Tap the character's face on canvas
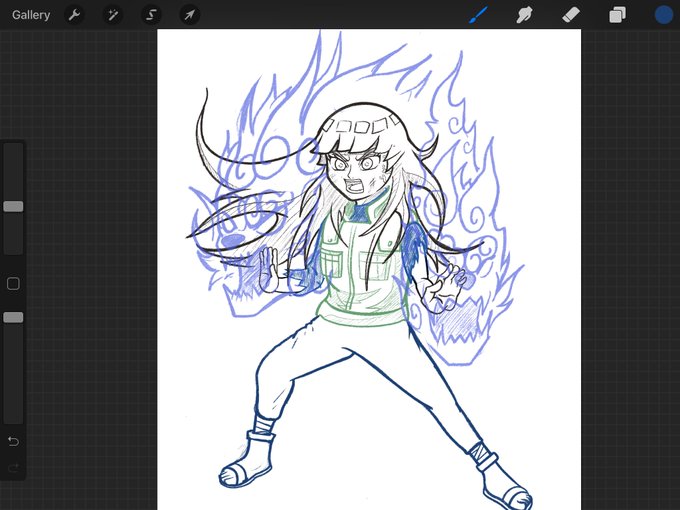This screenshot has width=680, height=510. tap(355, 171)
